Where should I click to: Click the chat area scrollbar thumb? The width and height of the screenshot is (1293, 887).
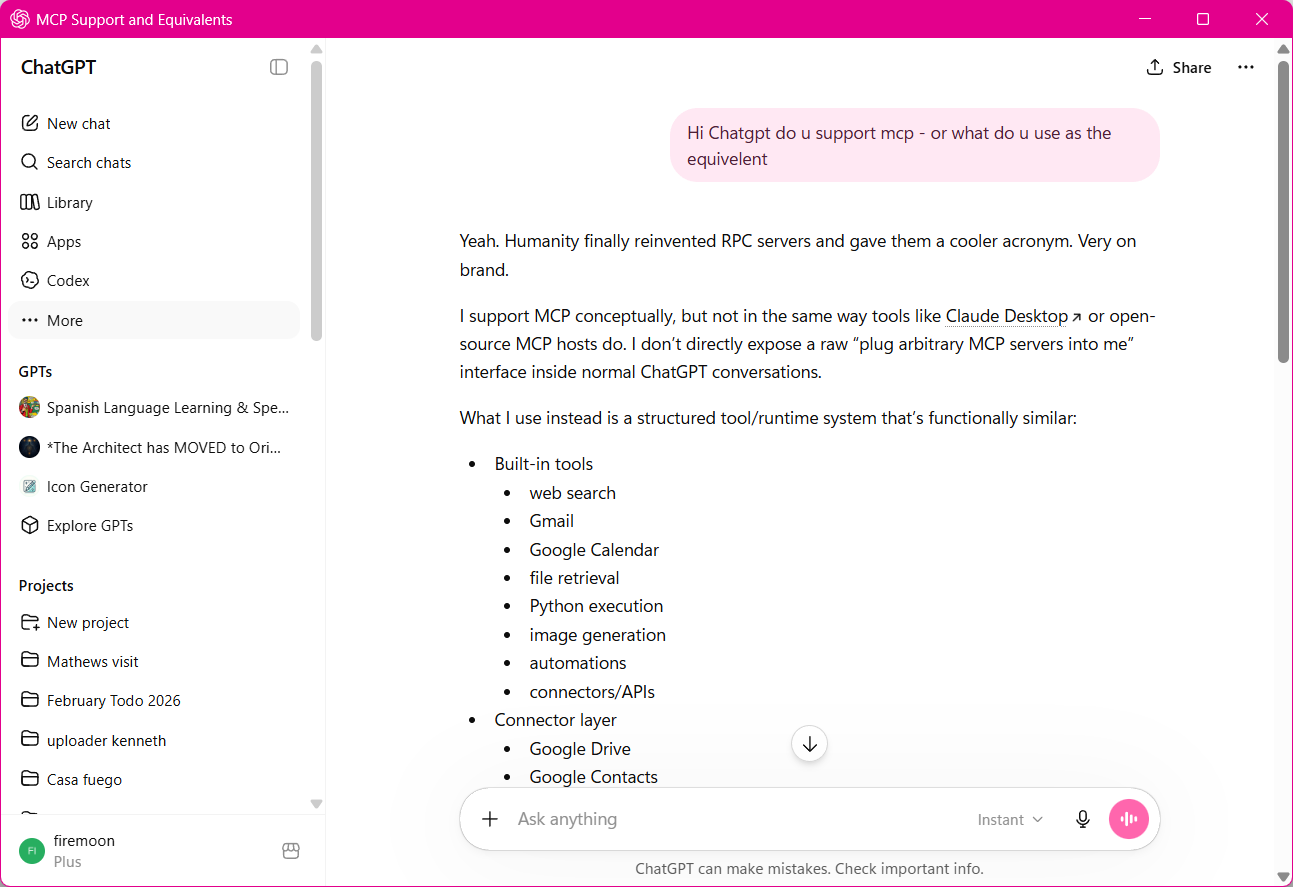1284,211
